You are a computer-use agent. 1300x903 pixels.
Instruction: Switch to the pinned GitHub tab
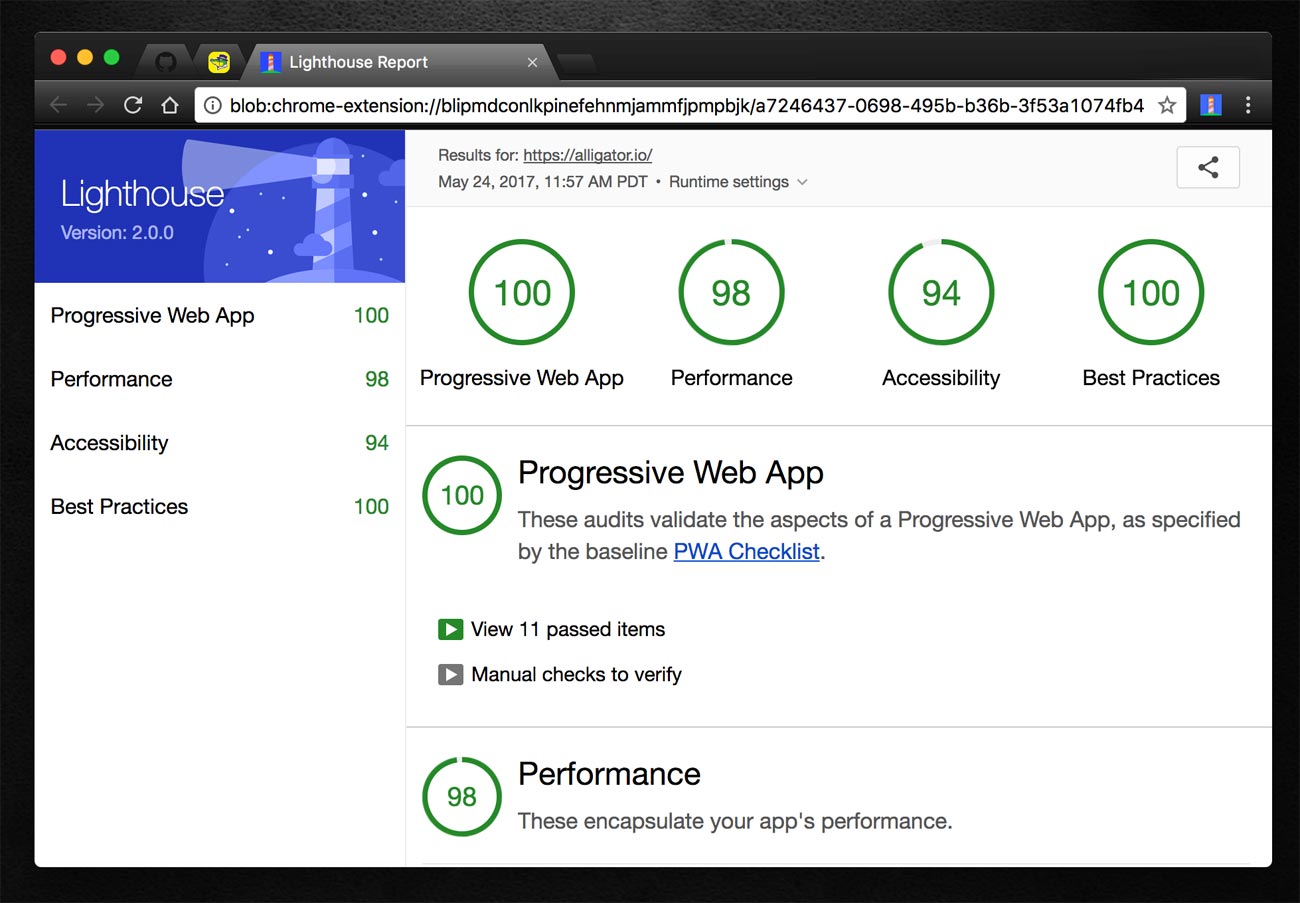click(166, 62)
